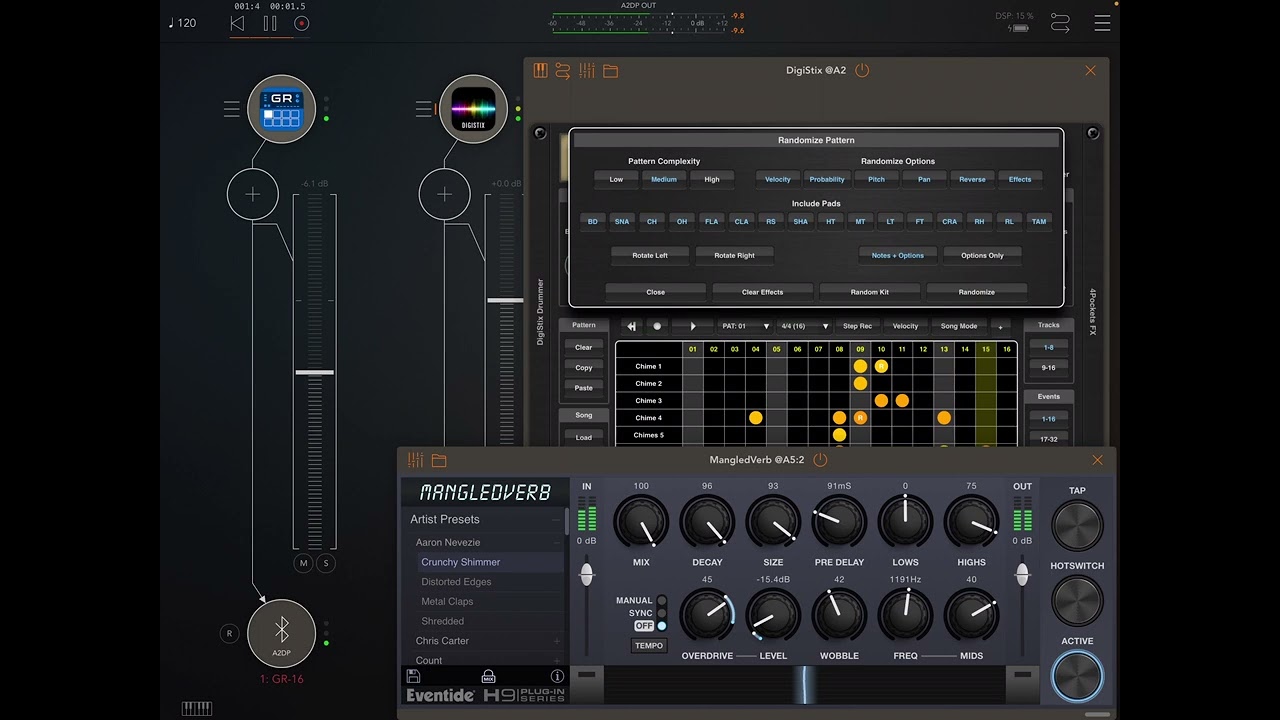Image resolution: width=1280 pixels, height=720 pixels.
Task: Open the 4/4 (16) time signature dropdown
Action: pos(804,326)
